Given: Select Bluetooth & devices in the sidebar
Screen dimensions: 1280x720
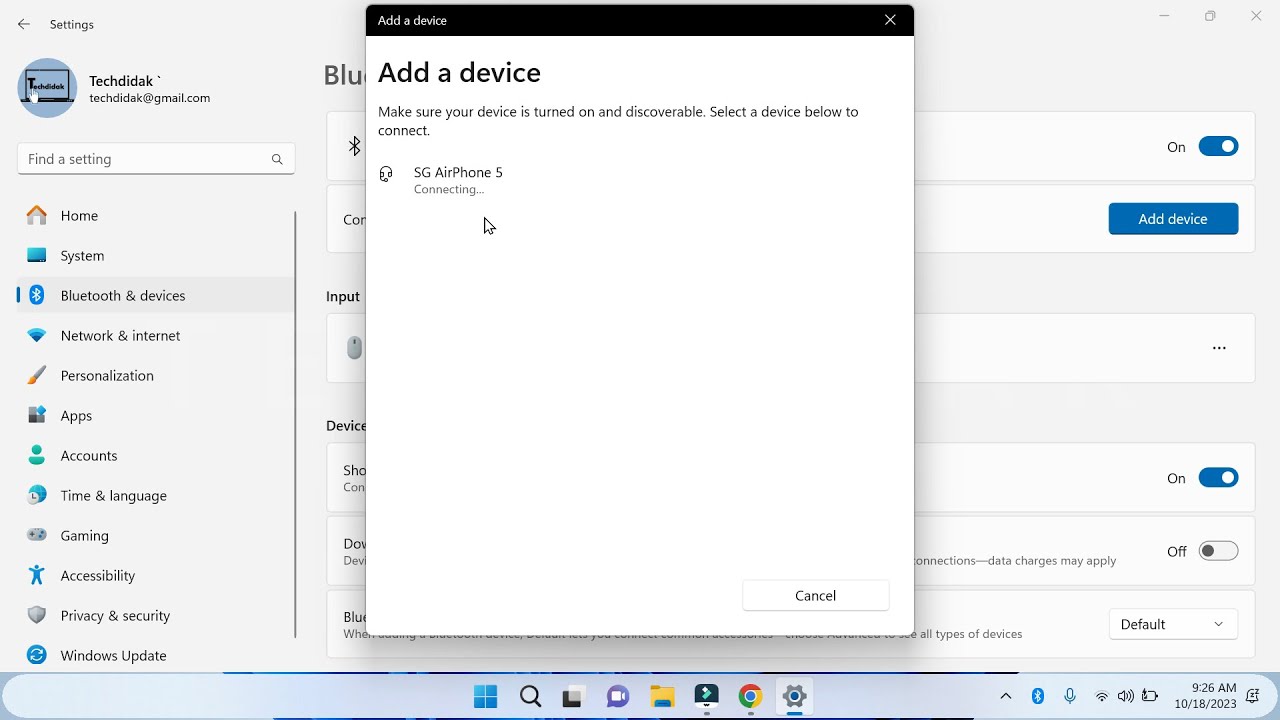Looking at the screenshot, I should click(x=156, y=296).
